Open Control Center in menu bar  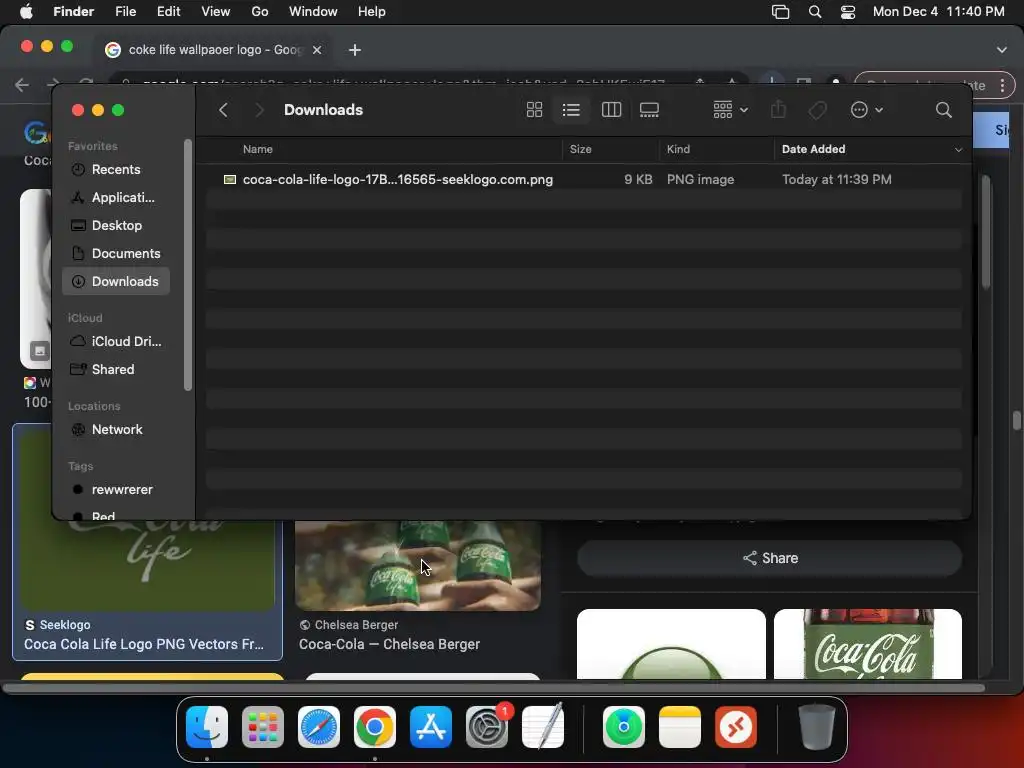click(848, 12)
